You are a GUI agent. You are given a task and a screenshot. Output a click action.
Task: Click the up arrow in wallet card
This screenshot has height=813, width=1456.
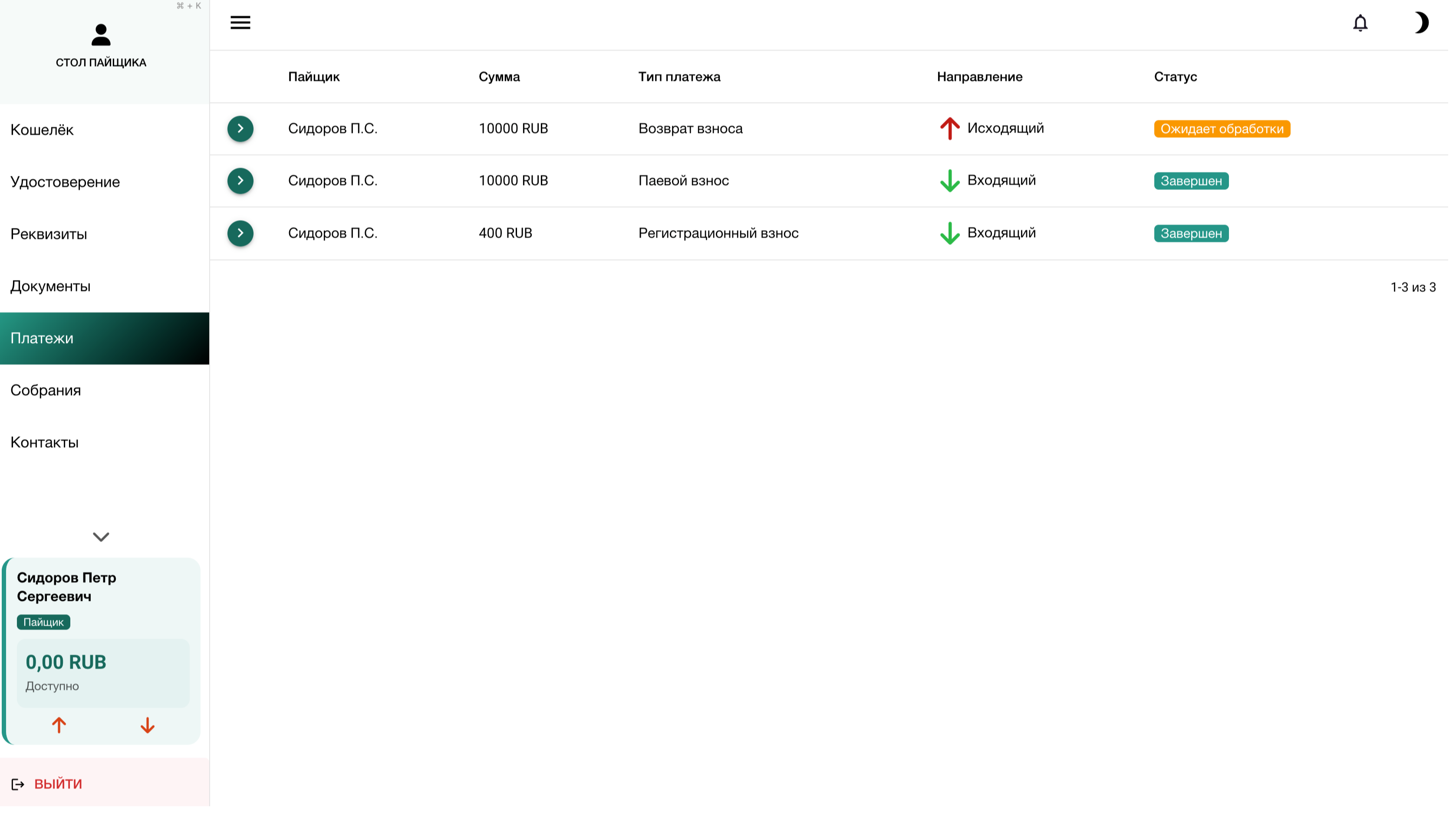(x=59, y=725)
